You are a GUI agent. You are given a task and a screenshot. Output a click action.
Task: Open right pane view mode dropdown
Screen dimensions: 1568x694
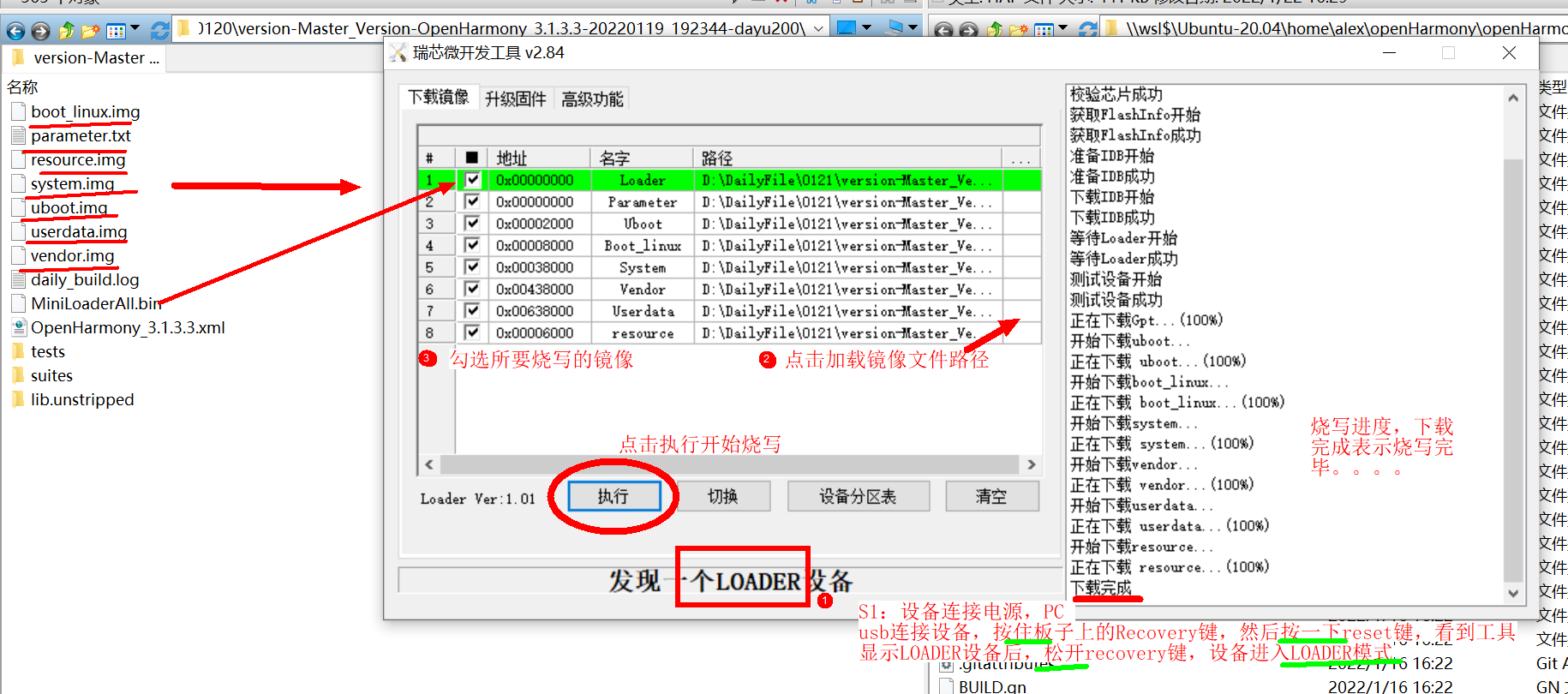pyautogui.click(x=1063, y=29)
